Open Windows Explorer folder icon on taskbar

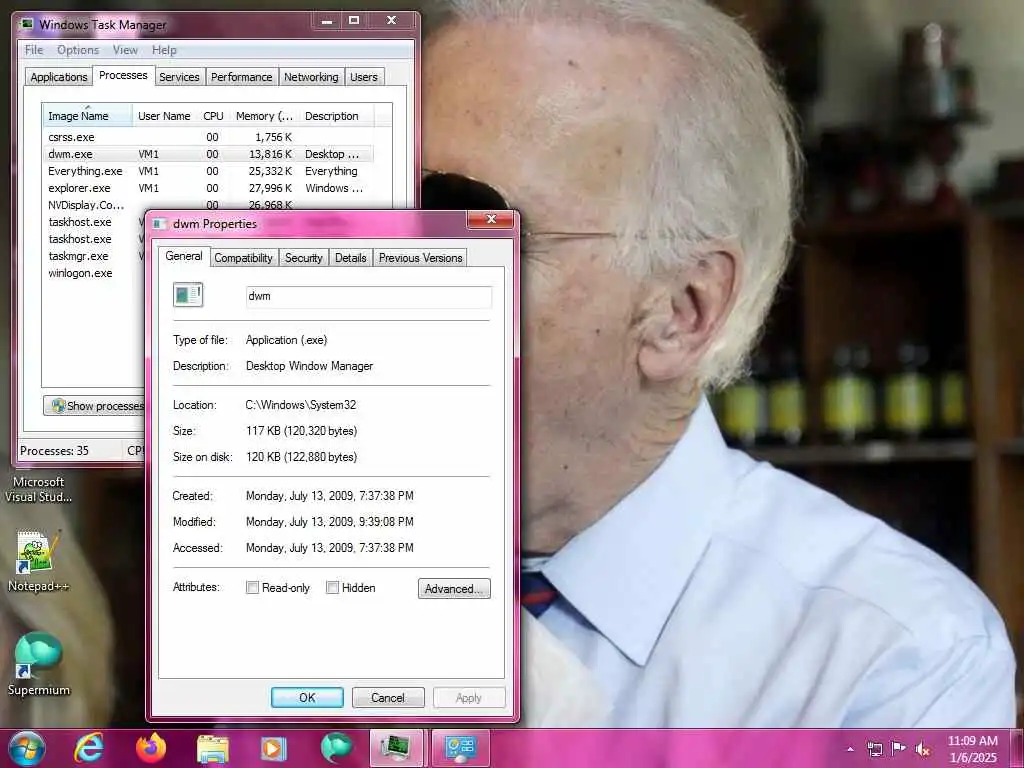point(213,748)
